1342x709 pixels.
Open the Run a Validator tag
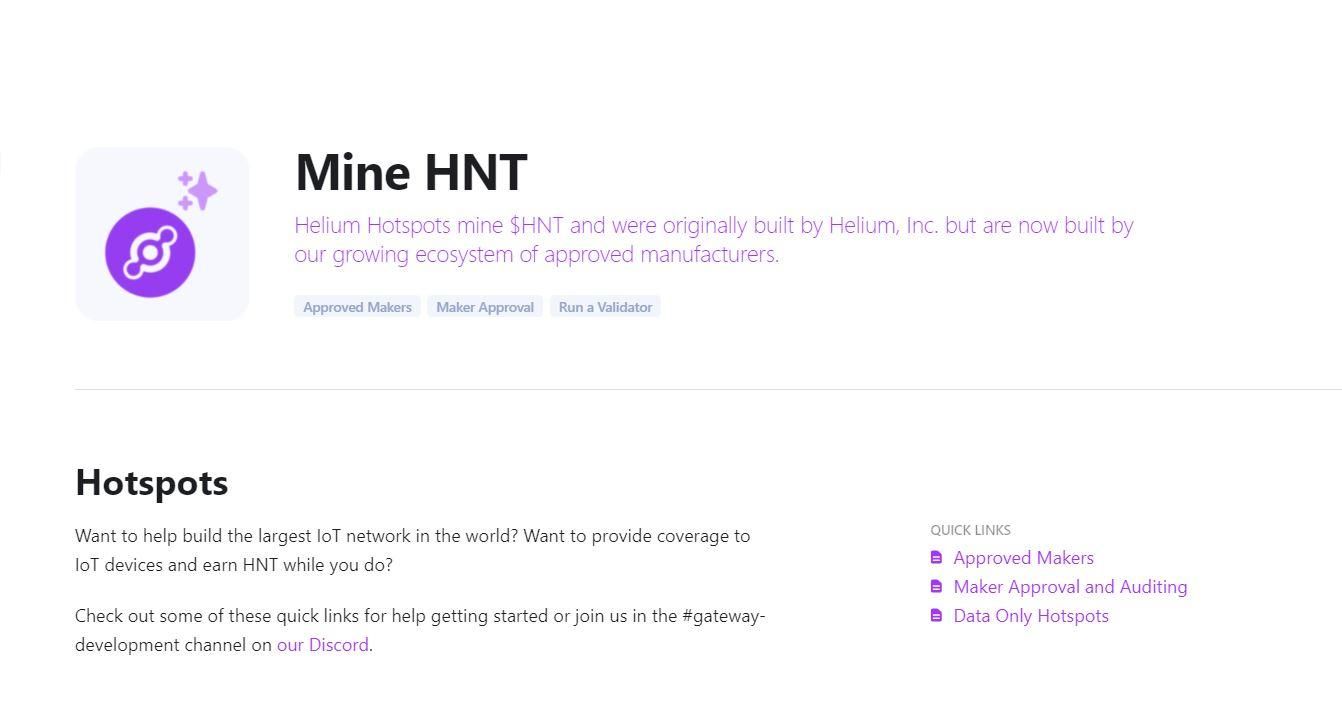click(x=605, y=307)
